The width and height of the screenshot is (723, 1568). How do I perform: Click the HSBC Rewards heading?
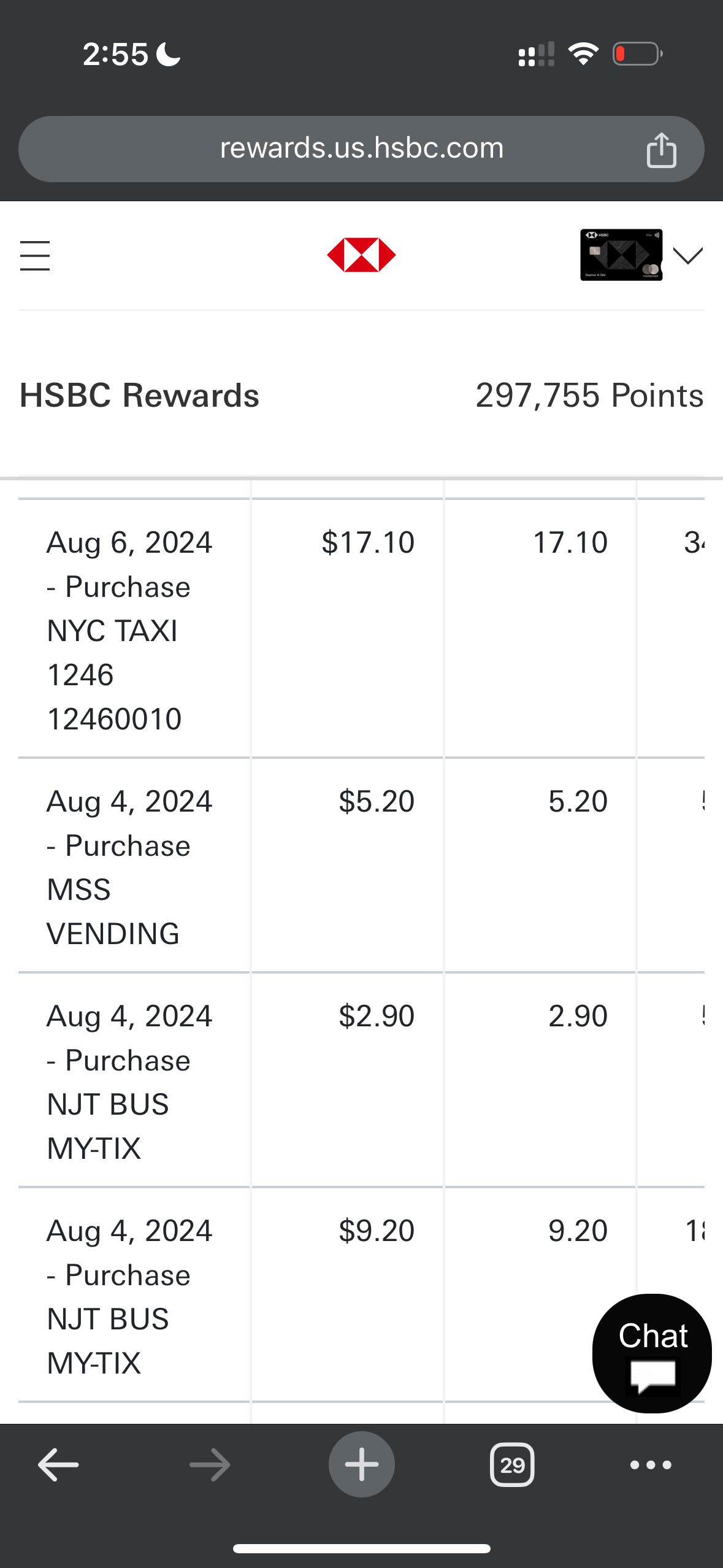coord(140,396)
